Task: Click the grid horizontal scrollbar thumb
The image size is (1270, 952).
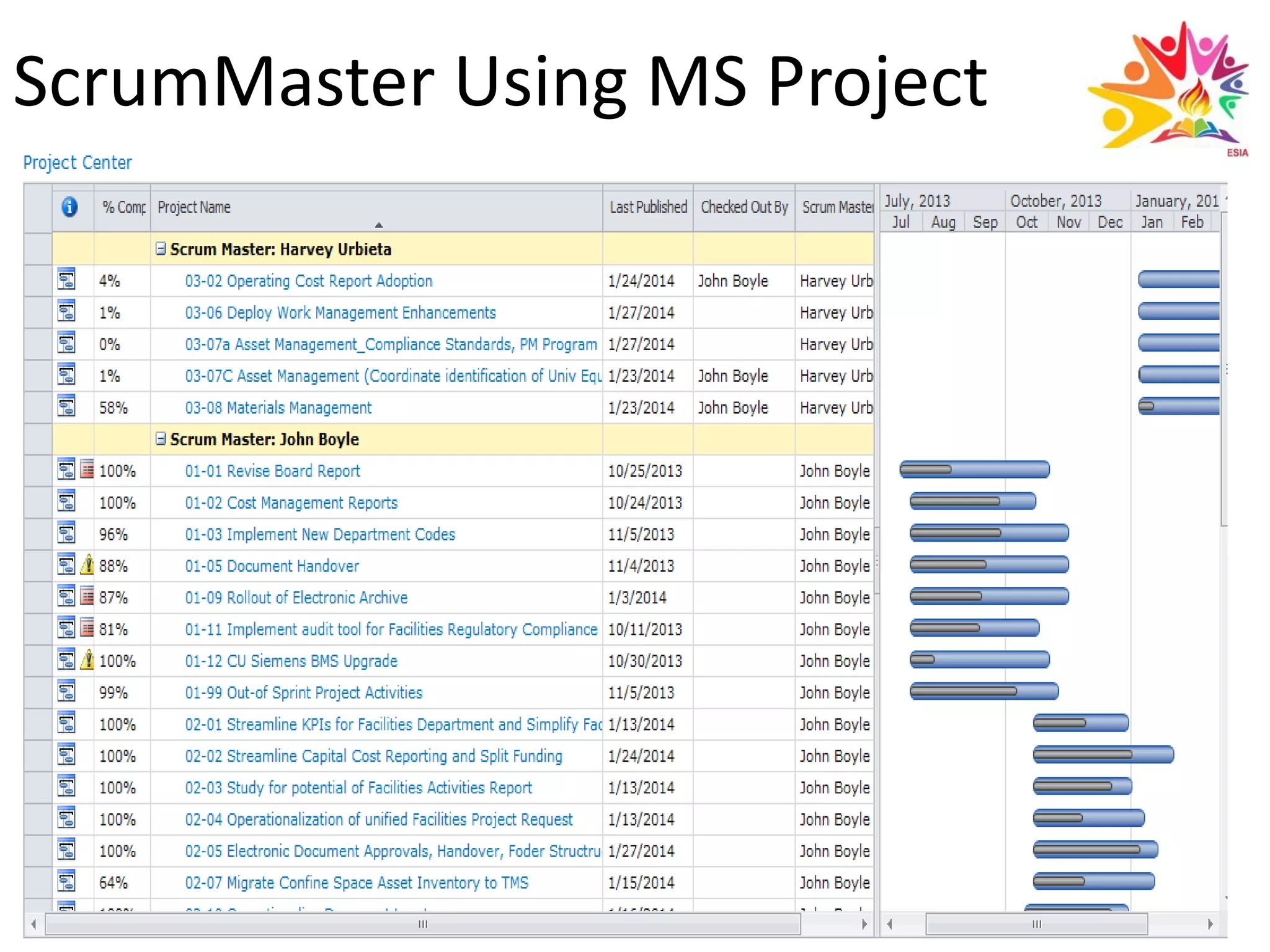Action: pyautogui.click(x=422, y=924)
